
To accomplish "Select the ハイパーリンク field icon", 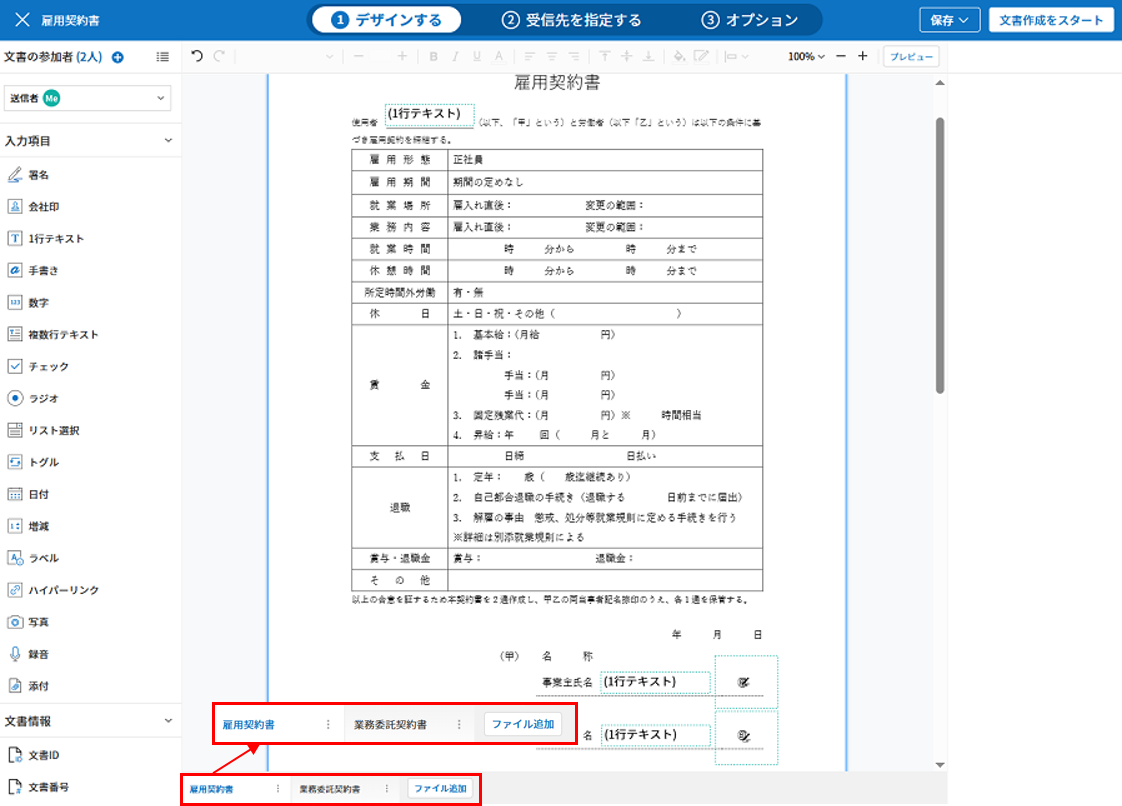I will [15, 591].
